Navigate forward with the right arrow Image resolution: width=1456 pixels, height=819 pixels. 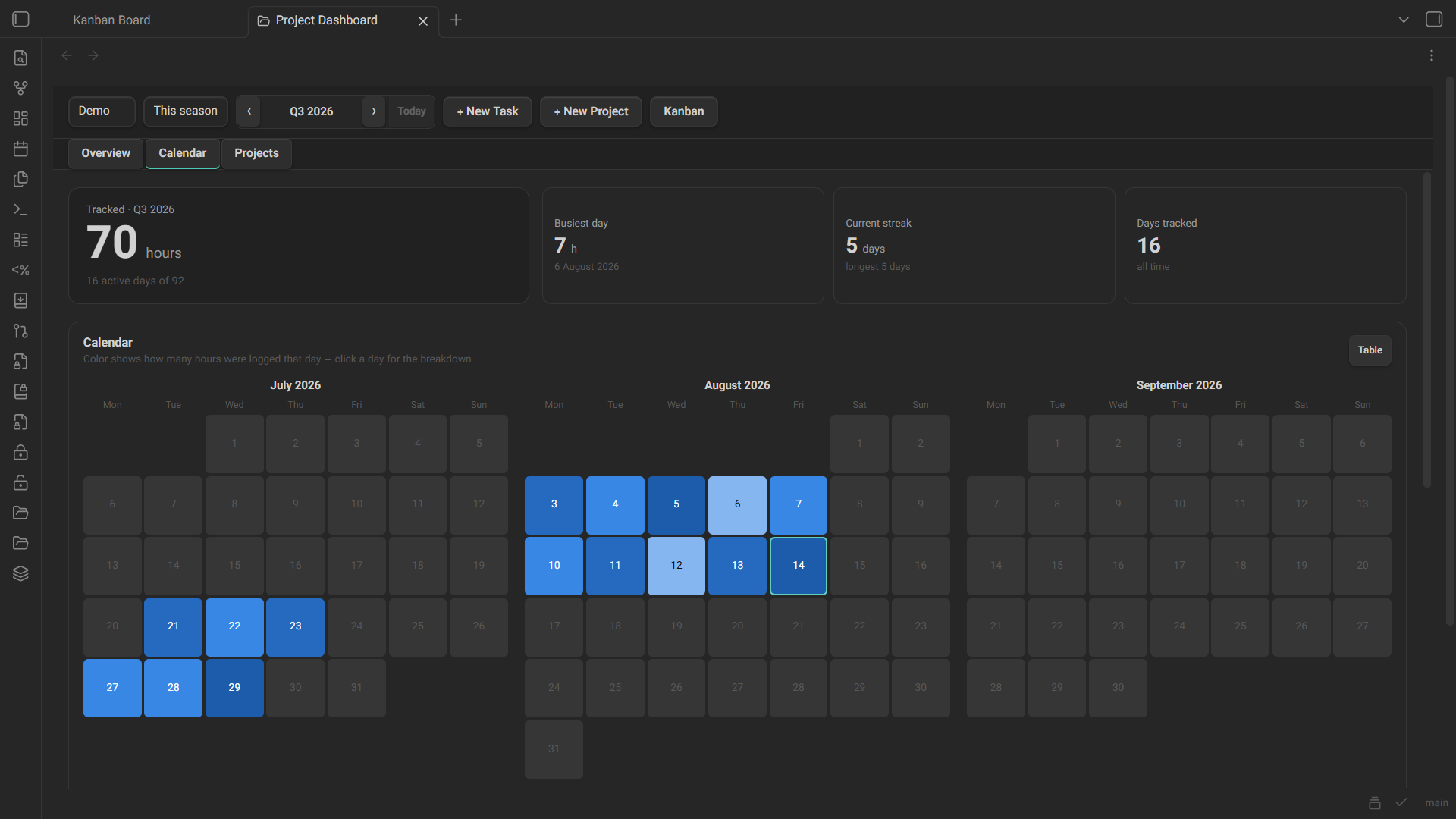click(x=93, y=55)
